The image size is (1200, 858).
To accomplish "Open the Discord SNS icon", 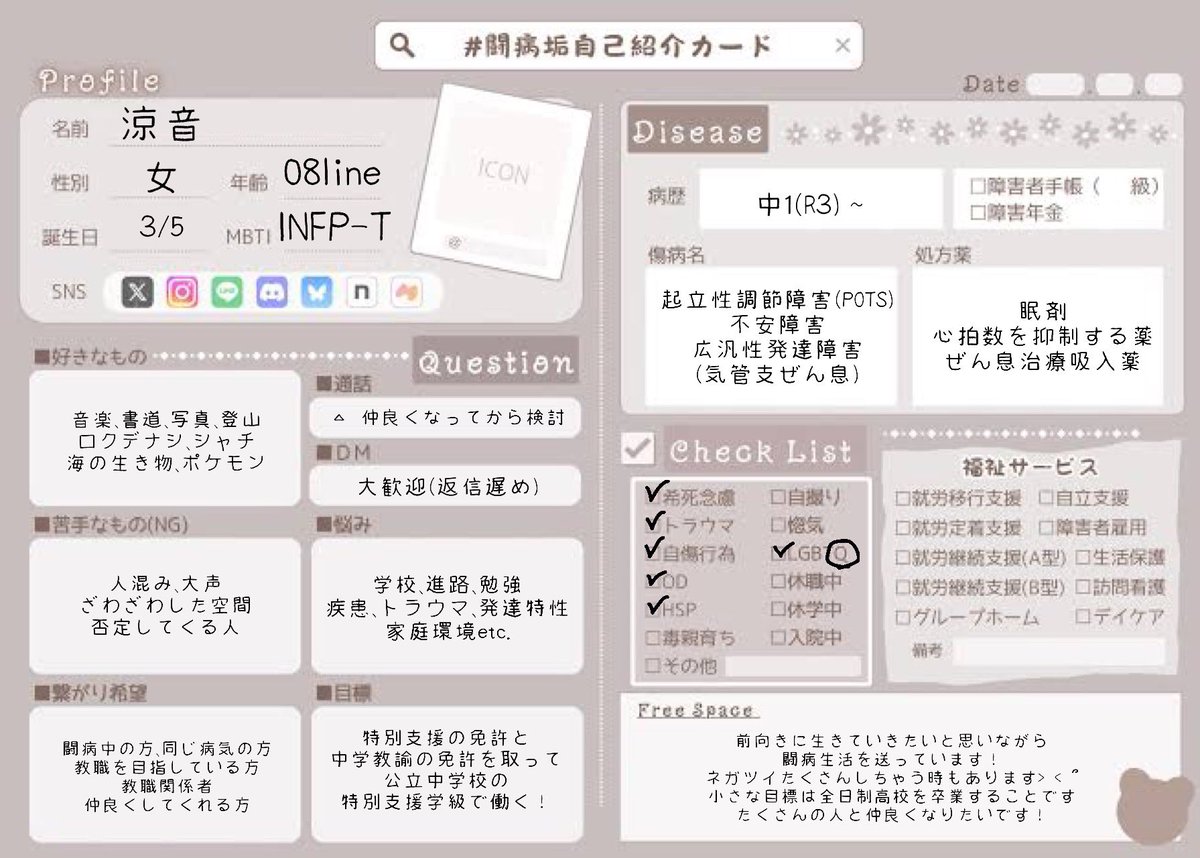I will [x=272, y=292].
